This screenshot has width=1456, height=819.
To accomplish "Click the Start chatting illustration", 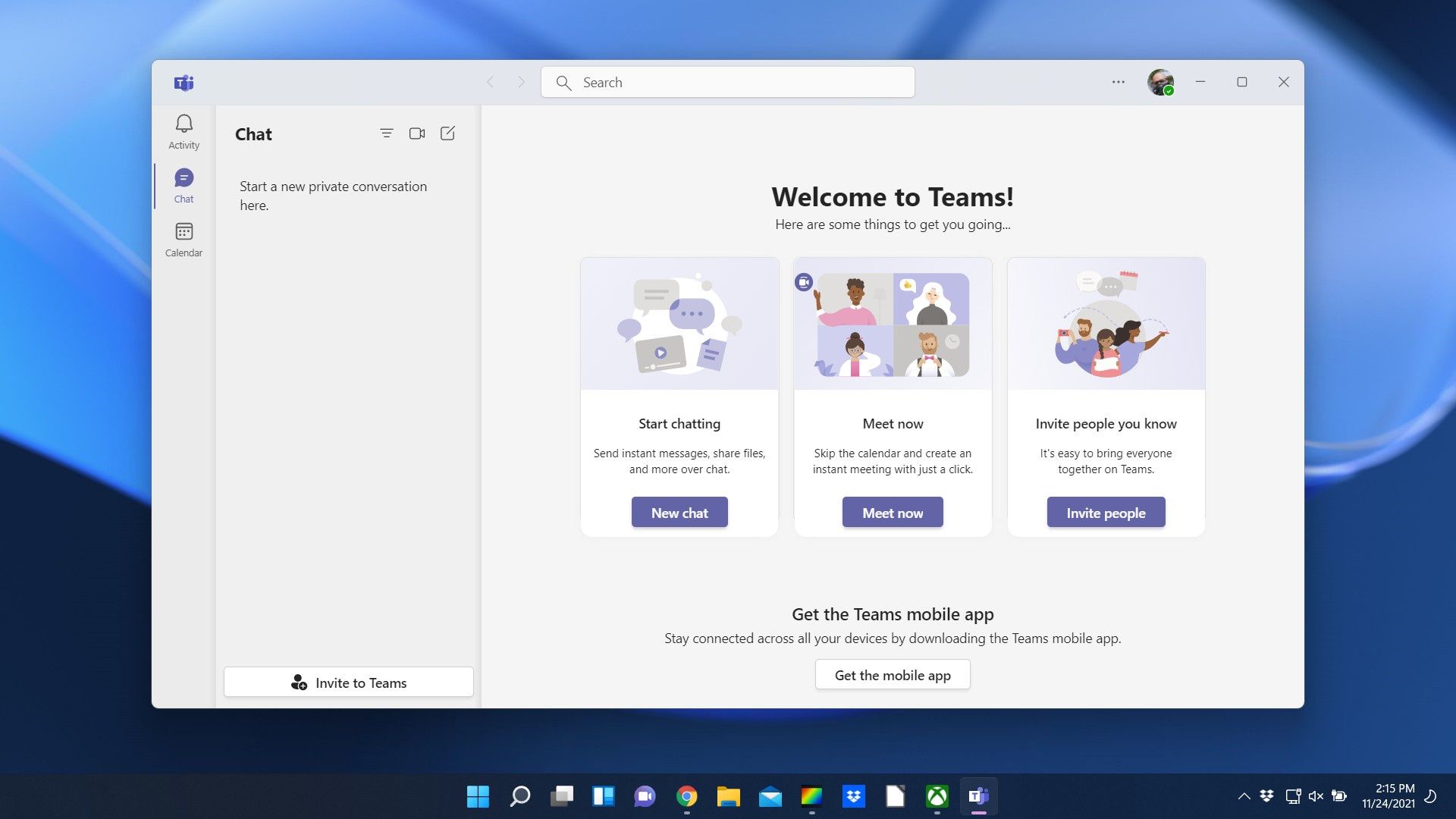I will click(679, 324).
